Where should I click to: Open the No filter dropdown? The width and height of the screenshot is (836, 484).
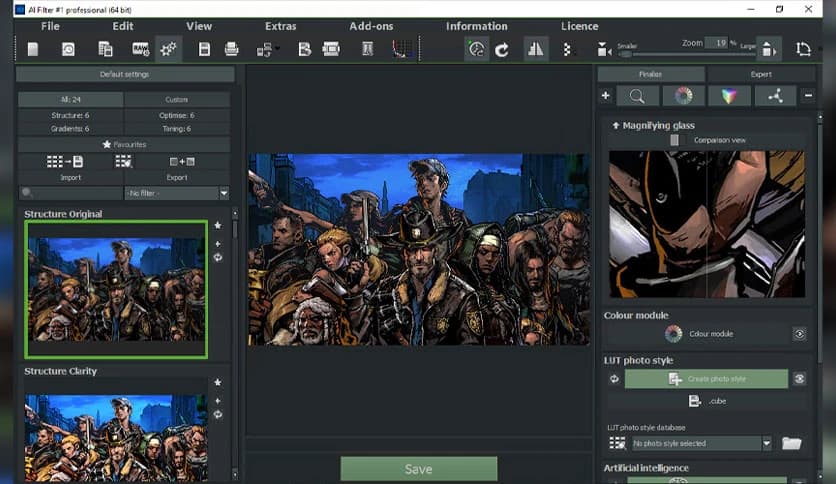coord(176,193)
